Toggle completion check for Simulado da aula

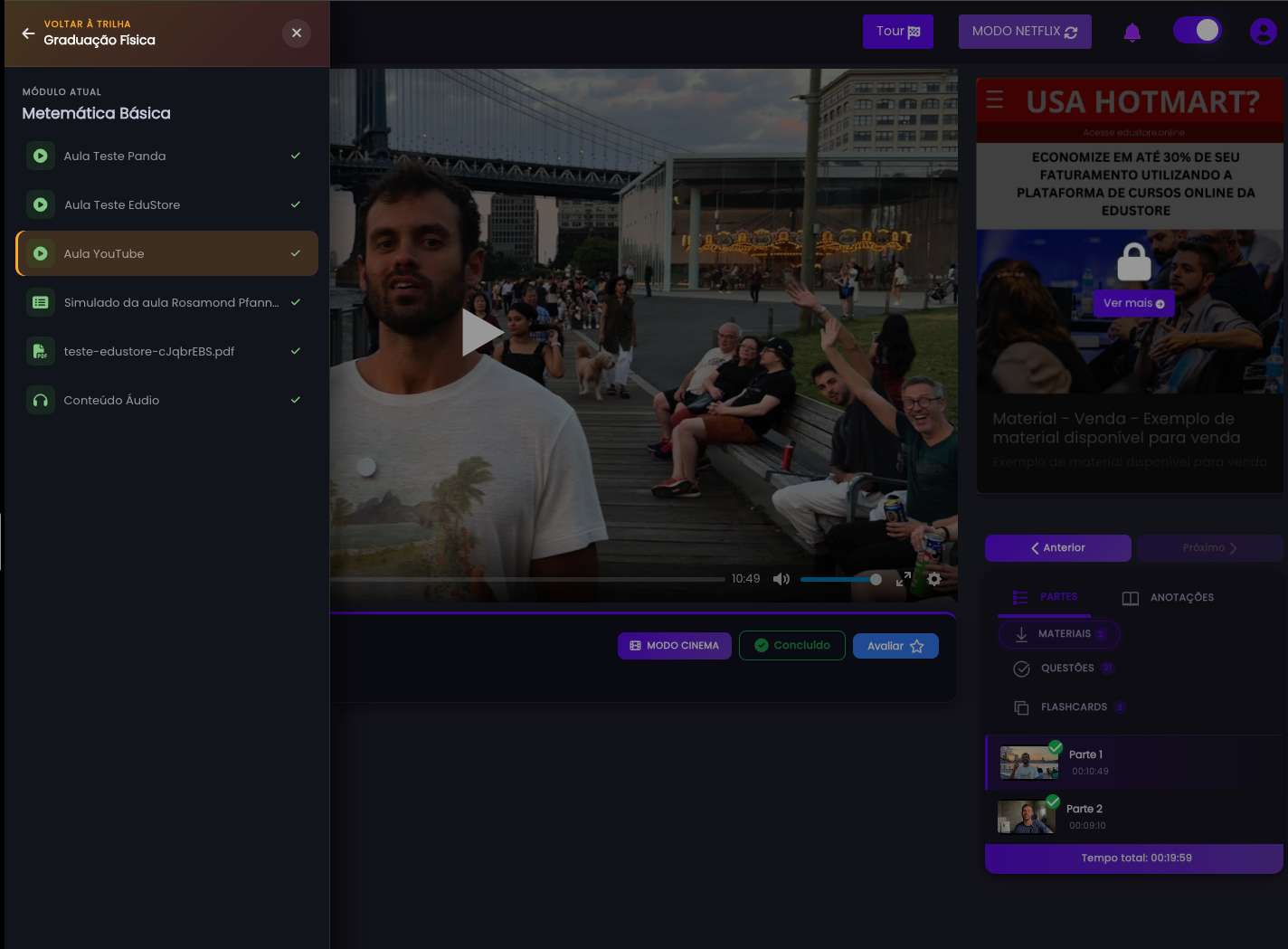tap(296, 302)
